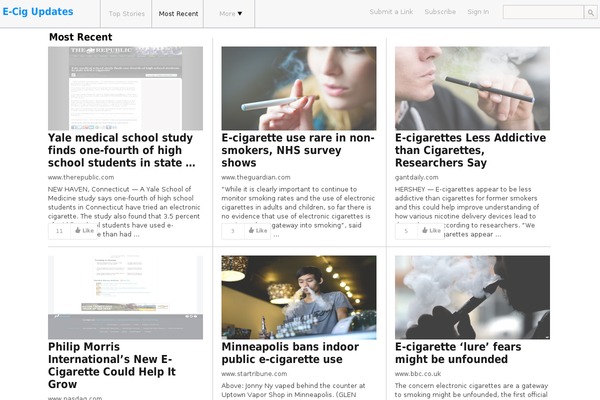Like the Less Addictive than Cigarettes story
The height and width of the screenshot is (400, 600).
pyautogui.click(x=431, y=231)
